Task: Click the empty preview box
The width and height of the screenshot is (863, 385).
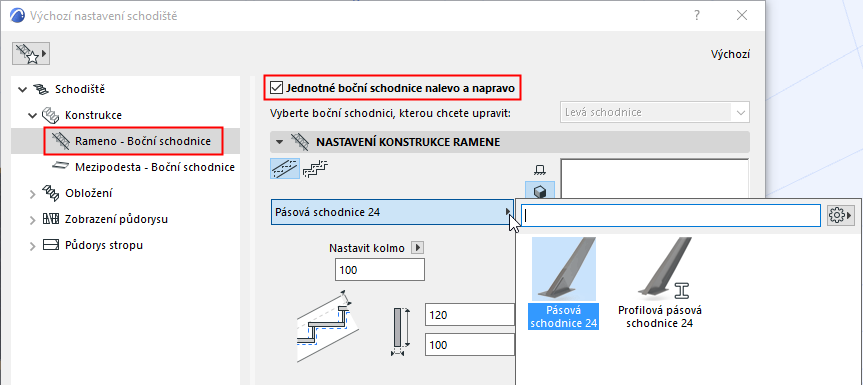Action: coord(654,178)
